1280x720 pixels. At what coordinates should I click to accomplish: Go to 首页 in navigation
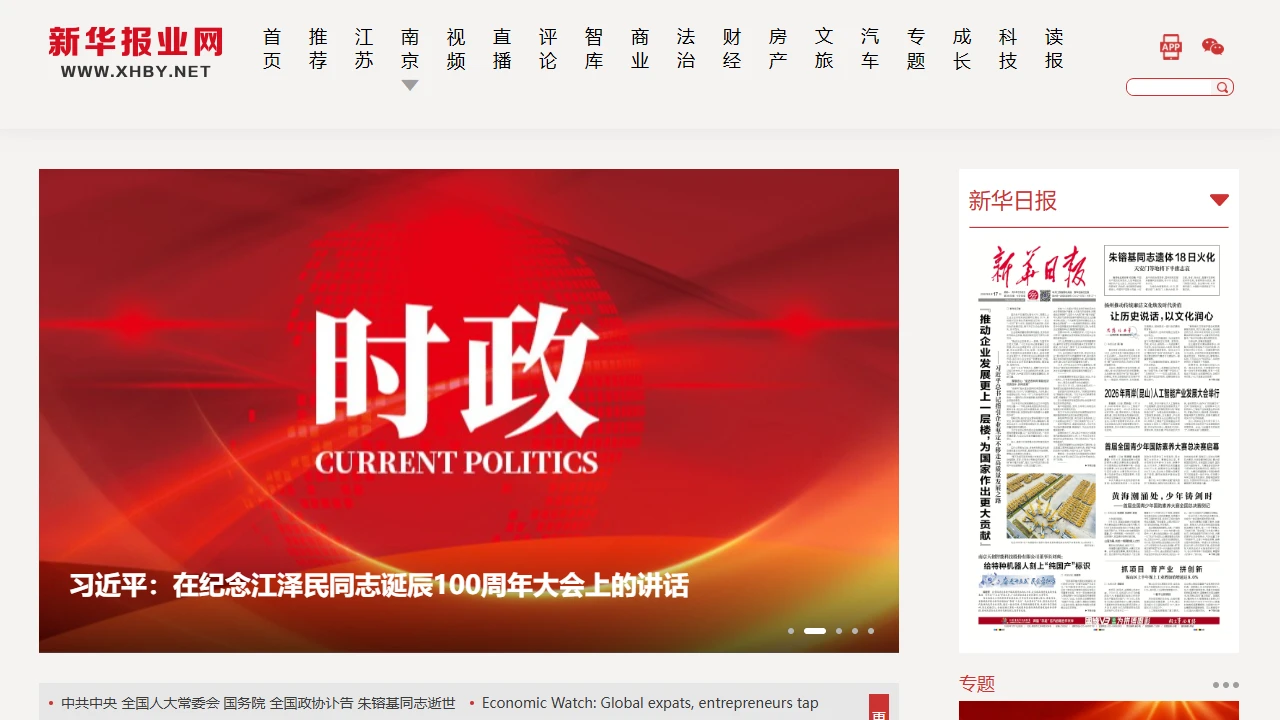coord(272,49)
